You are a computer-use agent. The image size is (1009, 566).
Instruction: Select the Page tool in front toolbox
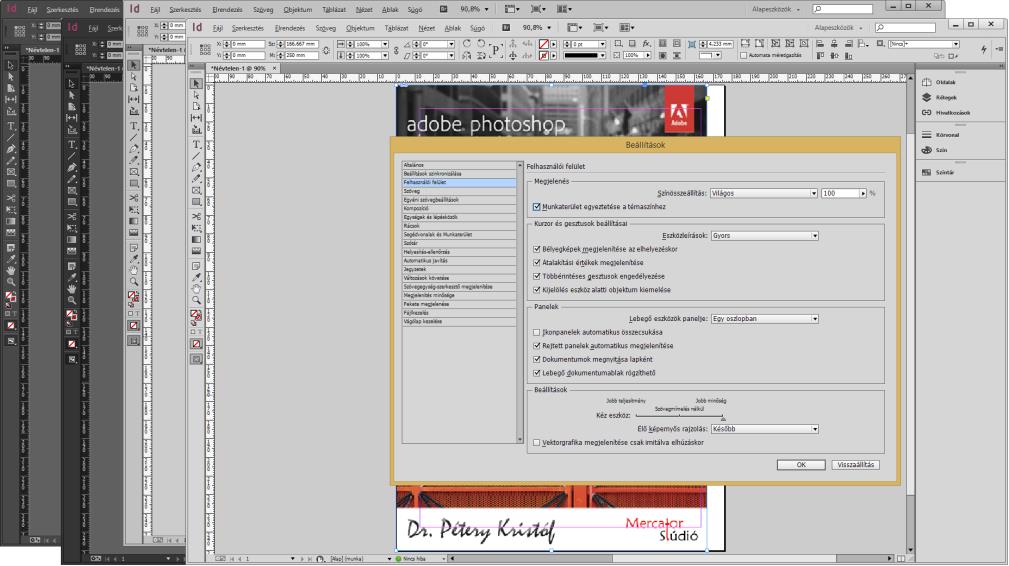196,107
